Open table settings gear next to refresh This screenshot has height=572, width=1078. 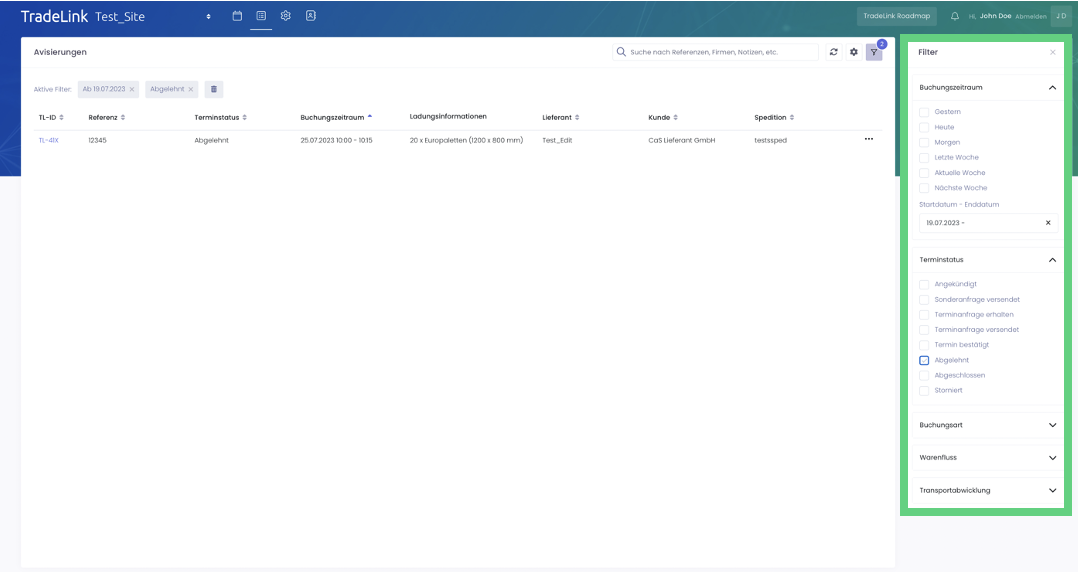854,52
